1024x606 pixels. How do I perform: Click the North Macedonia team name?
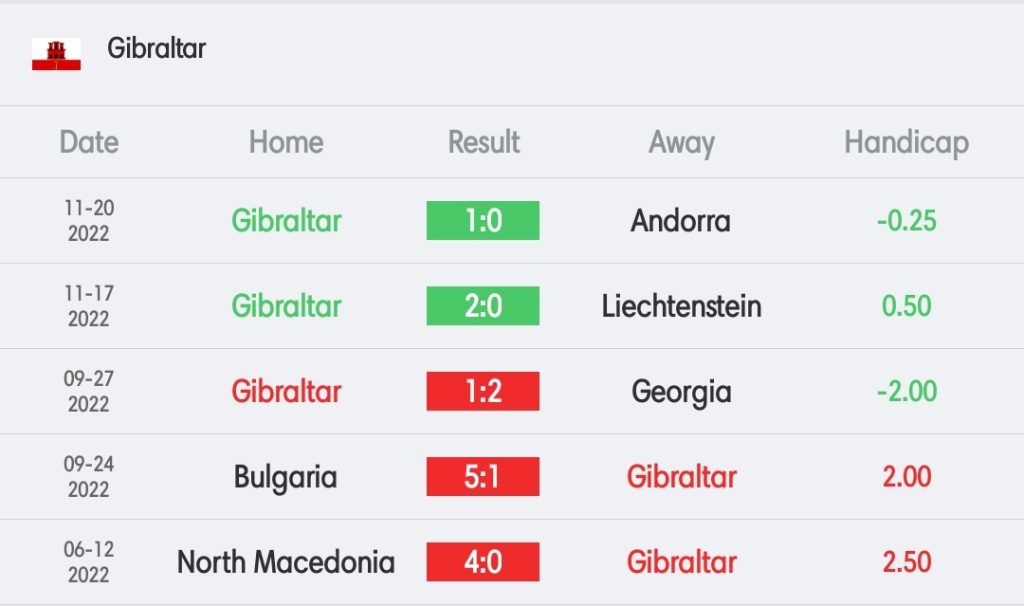[285, 562]
